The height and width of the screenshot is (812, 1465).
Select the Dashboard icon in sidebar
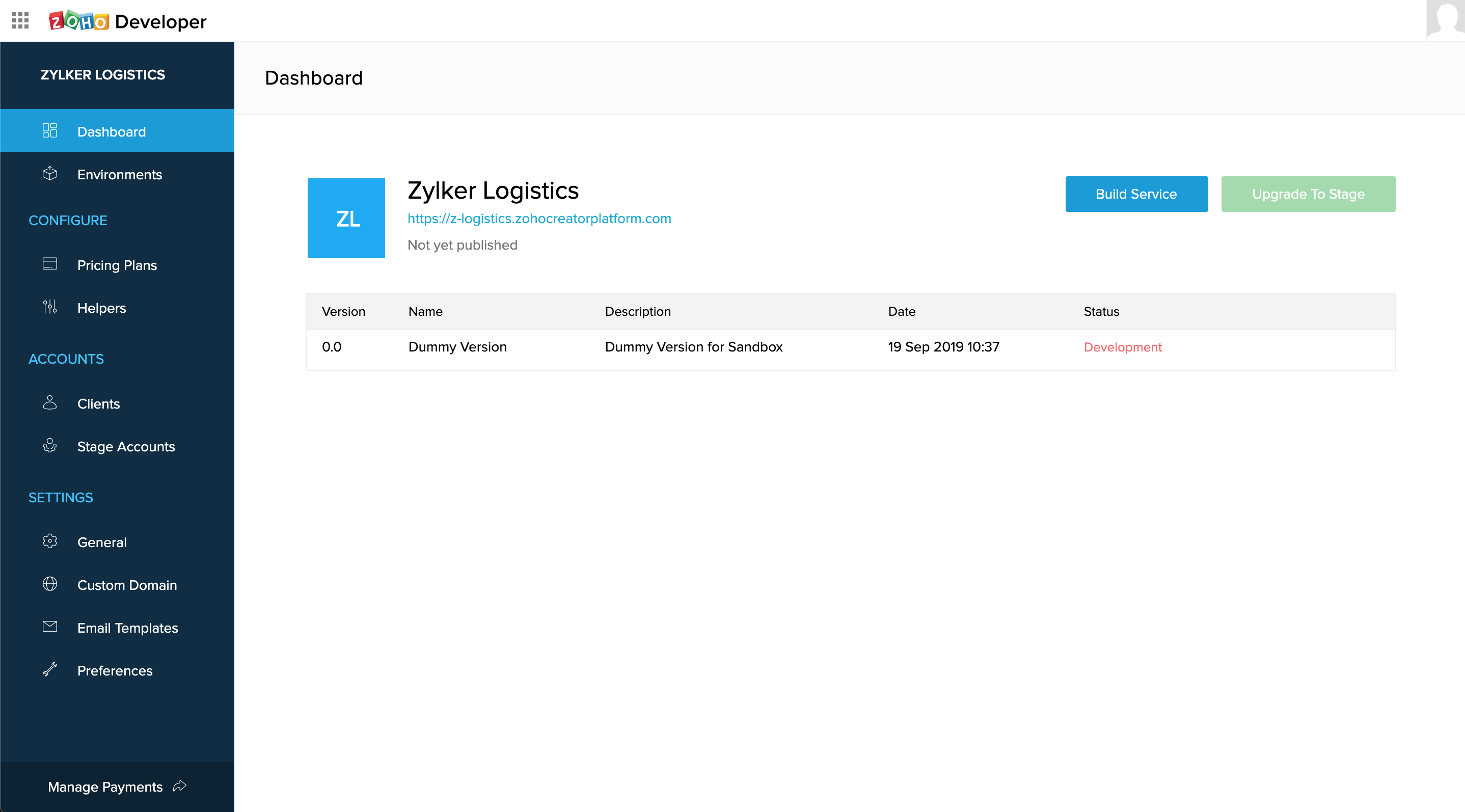[x=49, y=131]
